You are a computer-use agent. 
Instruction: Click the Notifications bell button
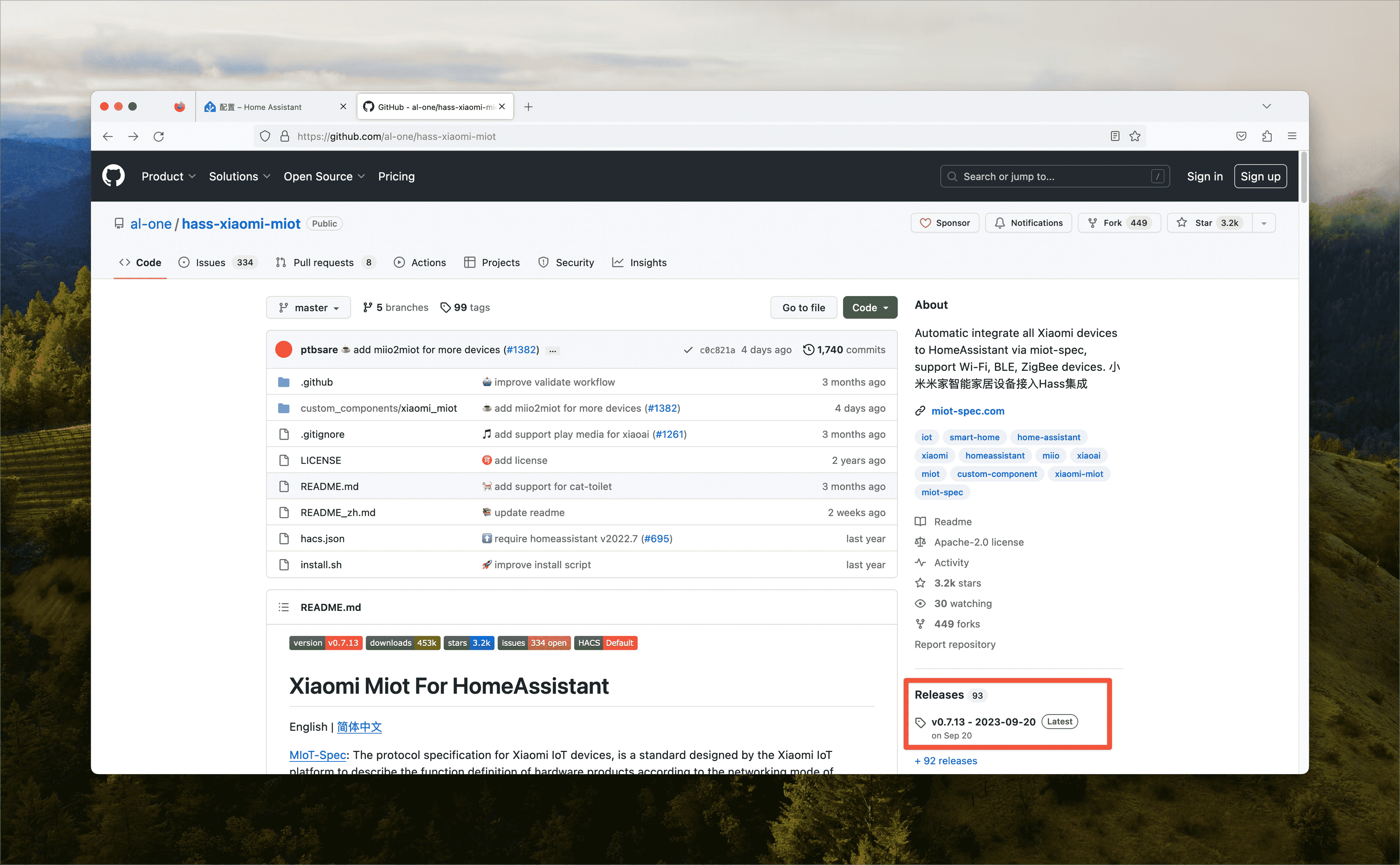coord(1028,223)
